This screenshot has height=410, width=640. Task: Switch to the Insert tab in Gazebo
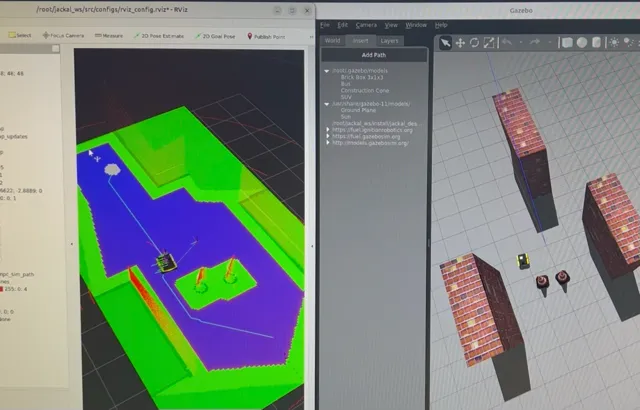coord(360,40)
